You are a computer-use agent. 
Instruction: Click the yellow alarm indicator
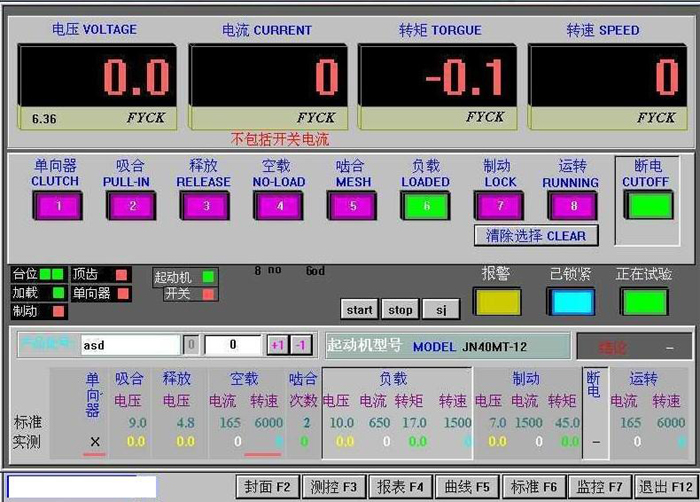point(497,301)
